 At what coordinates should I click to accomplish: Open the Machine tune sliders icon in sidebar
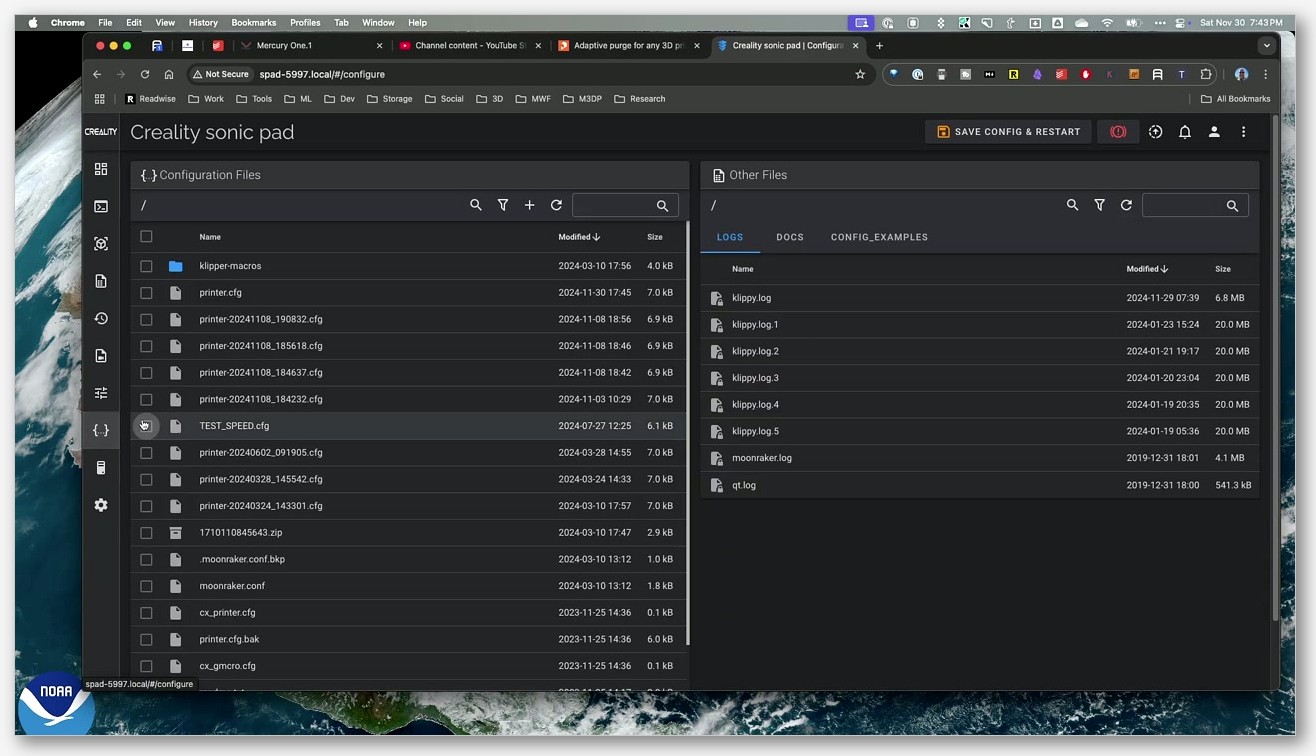(x=101, y=393)
